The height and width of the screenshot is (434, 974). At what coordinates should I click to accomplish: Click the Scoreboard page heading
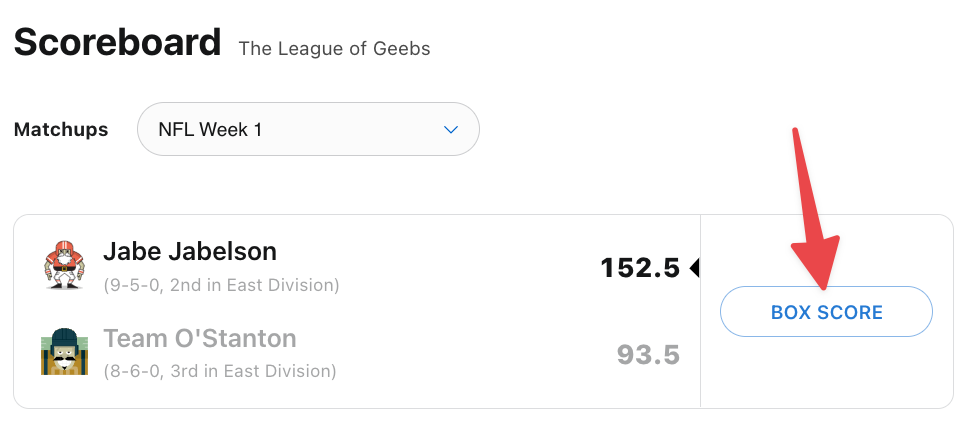pyautogui.click(x=117, y=42)
